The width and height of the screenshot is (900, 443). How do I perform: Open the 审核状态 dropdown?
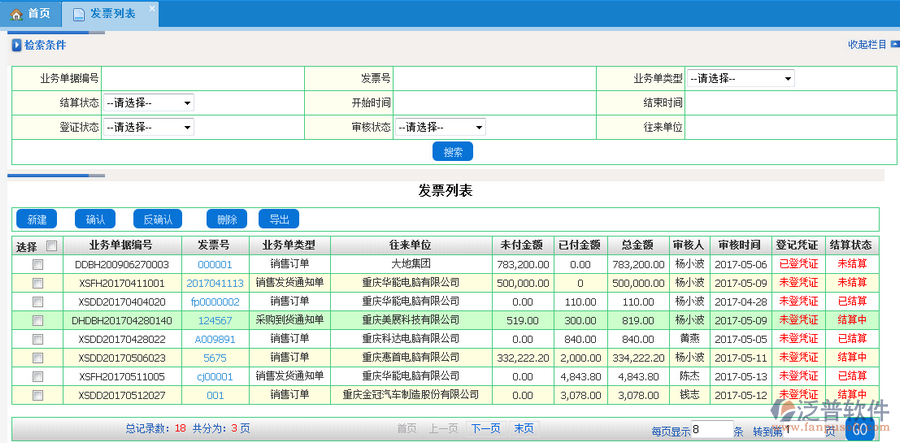440,127
